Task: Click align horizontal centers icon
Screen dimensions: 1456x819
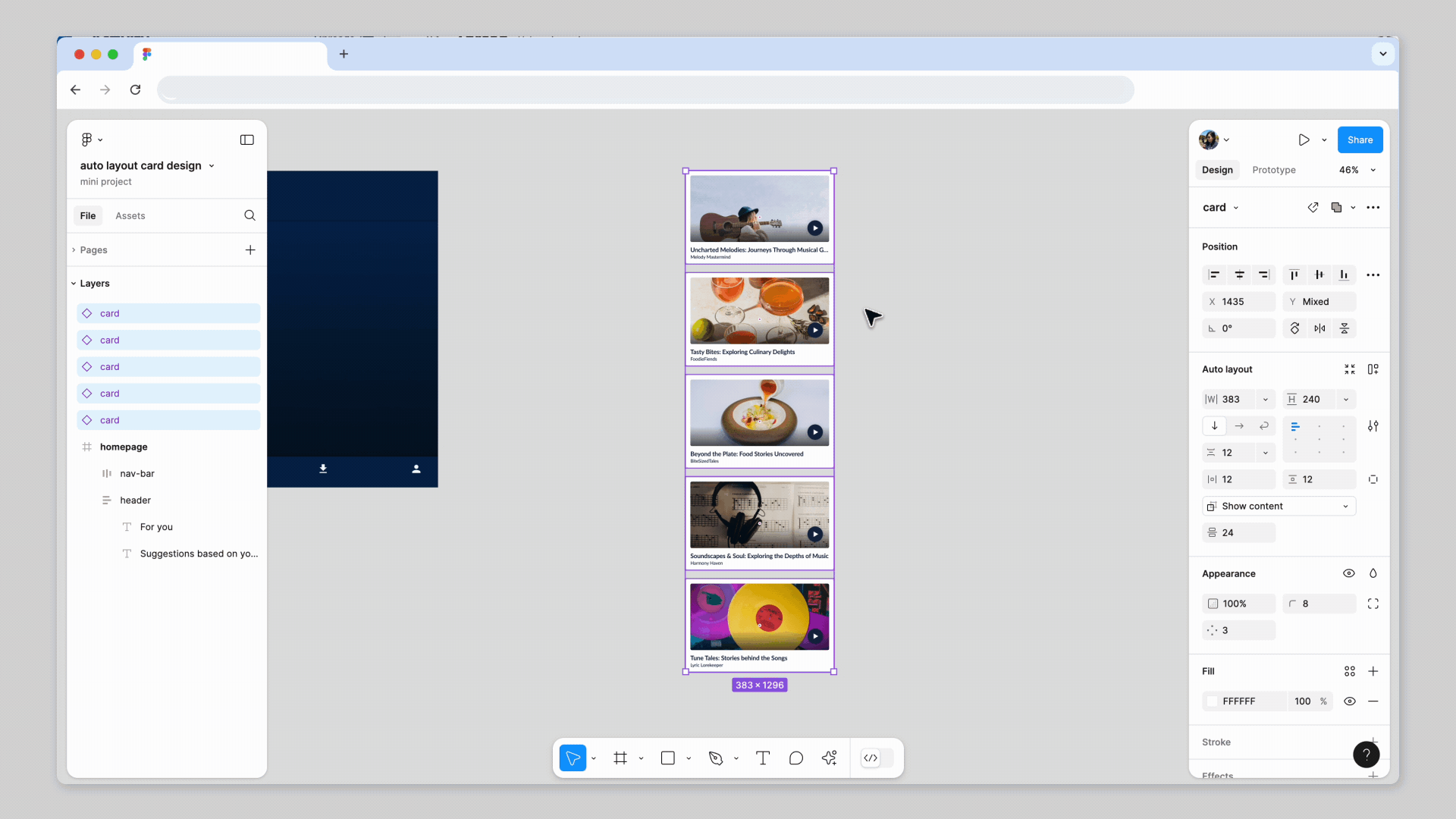Action: [1239, 275]
